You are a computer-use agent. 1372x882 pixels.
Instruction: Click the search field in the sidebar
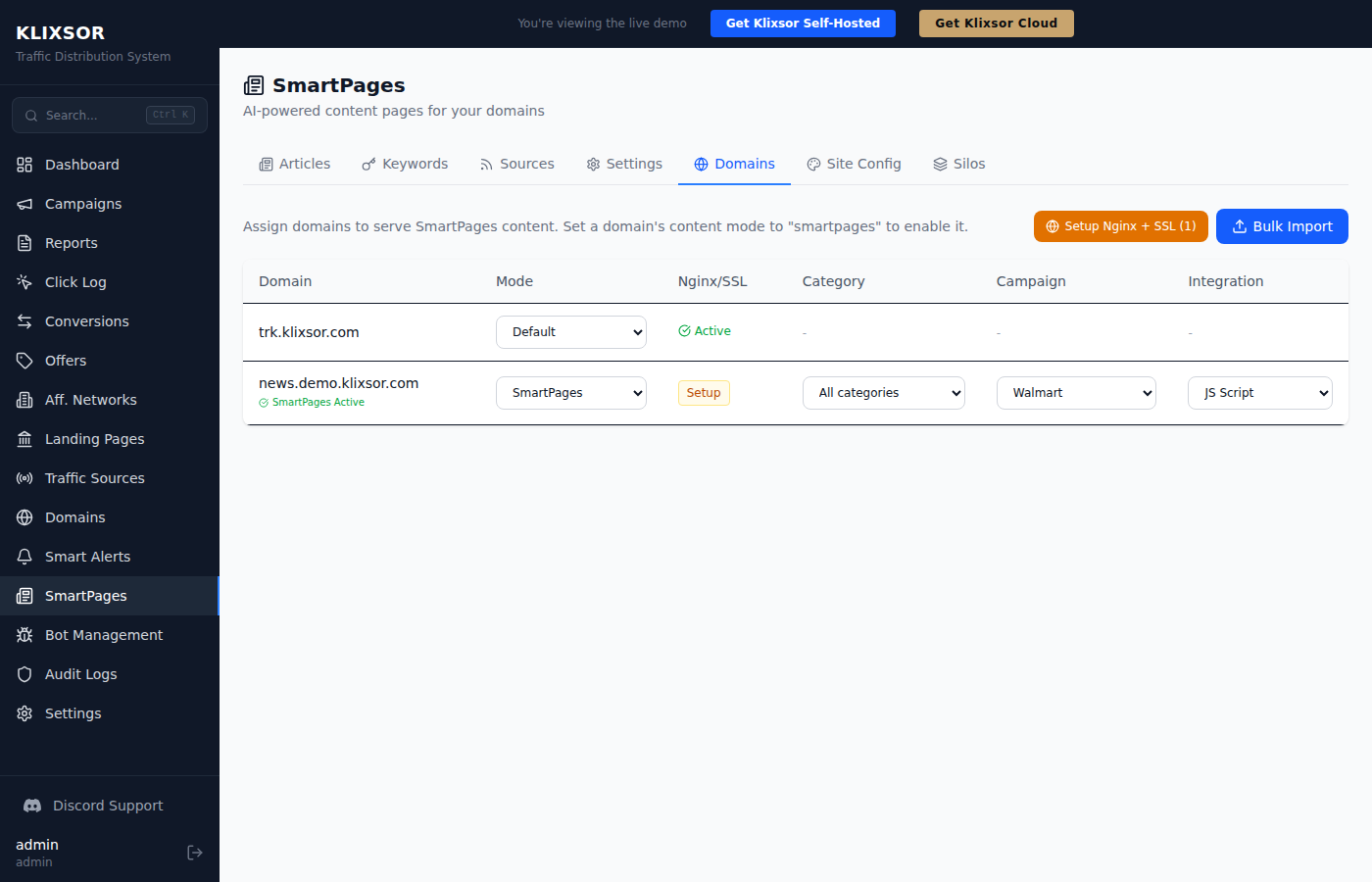109,115
